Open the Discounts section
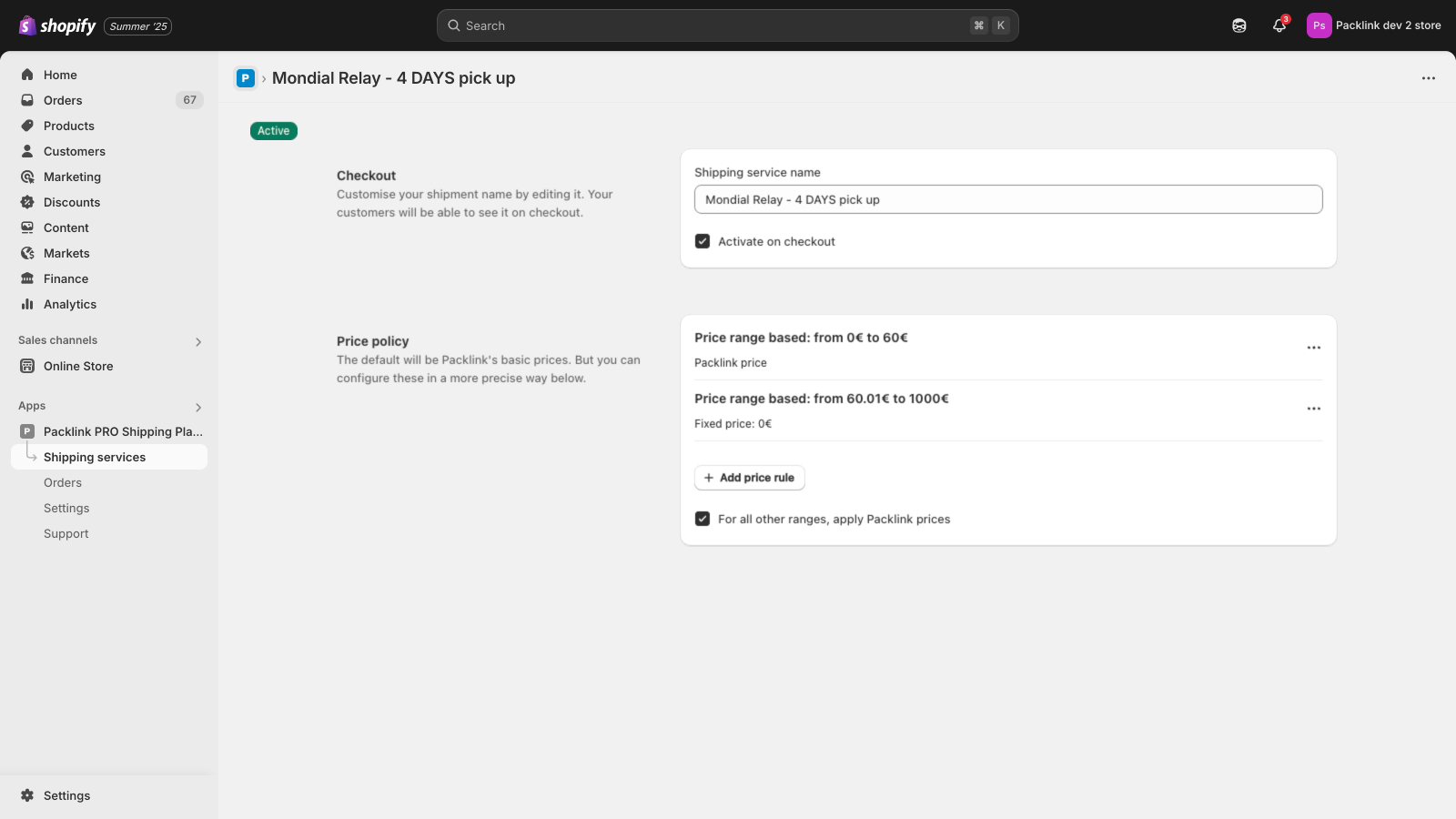This screenshot has height=819, width=1456. point(72,202)
